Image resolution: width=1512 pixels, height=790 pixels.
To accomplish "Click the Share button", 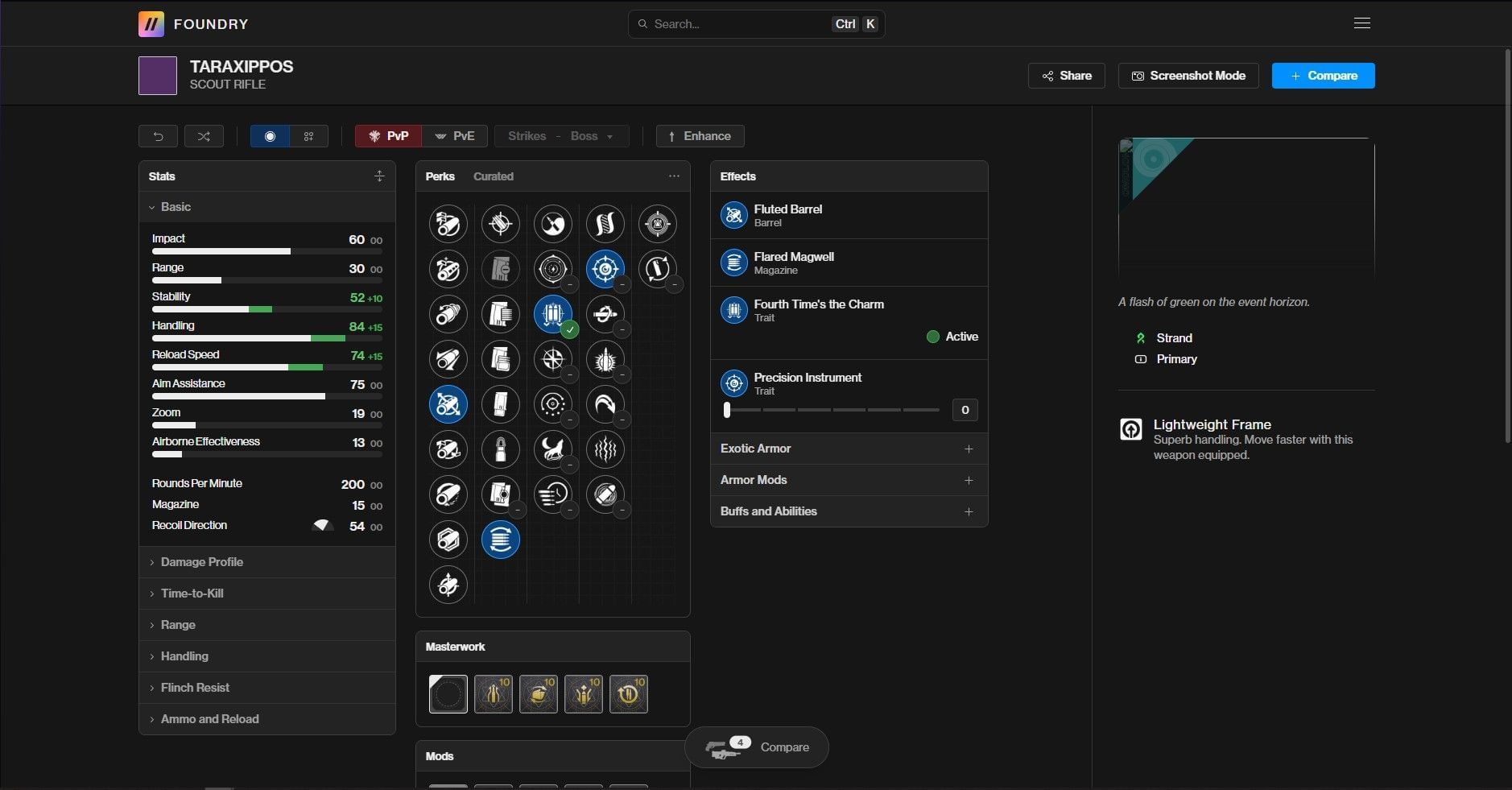I will 1066,76.
